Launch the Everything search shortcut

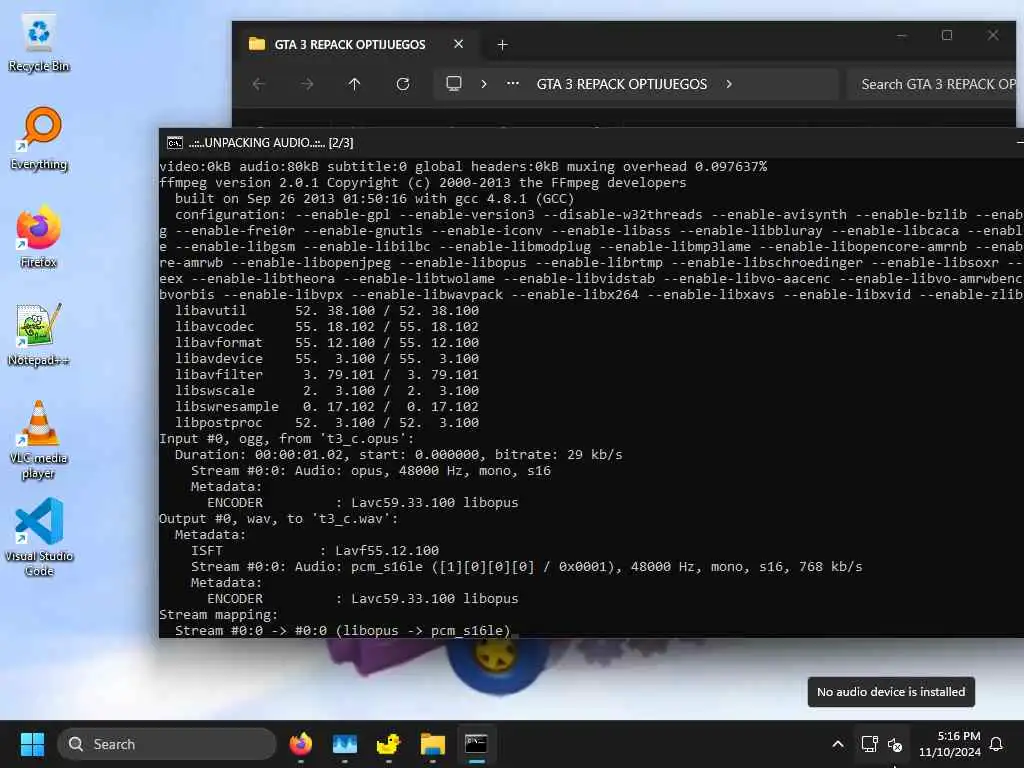point(39,139)
